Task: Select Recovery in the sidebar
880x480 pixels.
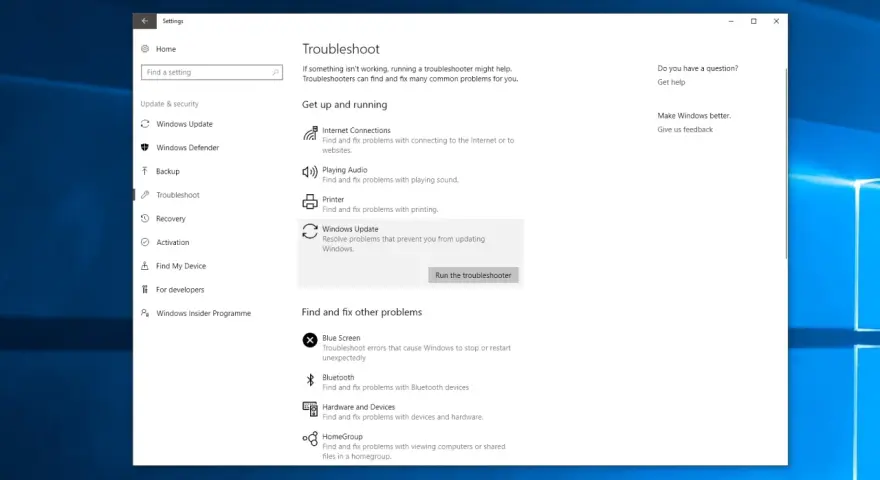Action: pyautogui.click(x=171, y=218)
